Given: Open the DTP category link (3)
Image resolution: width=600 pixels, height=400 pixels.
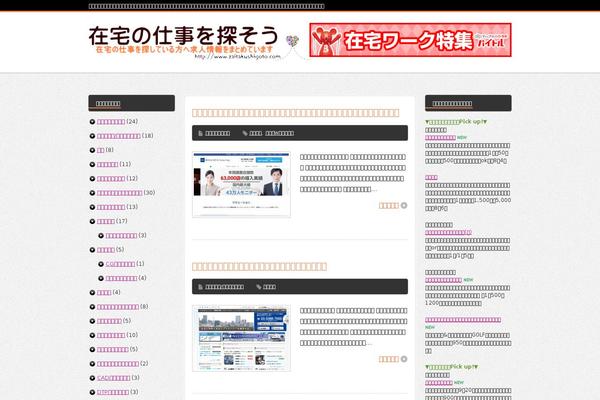Looking at the screenshot, I should 112,392.
